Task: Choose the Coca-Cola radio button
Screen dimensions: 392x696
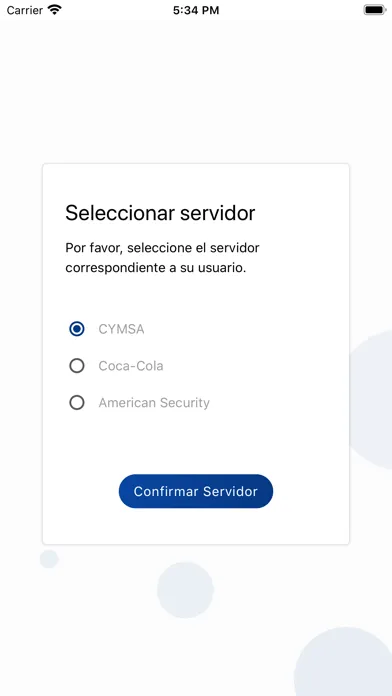Action: [77, 366]
